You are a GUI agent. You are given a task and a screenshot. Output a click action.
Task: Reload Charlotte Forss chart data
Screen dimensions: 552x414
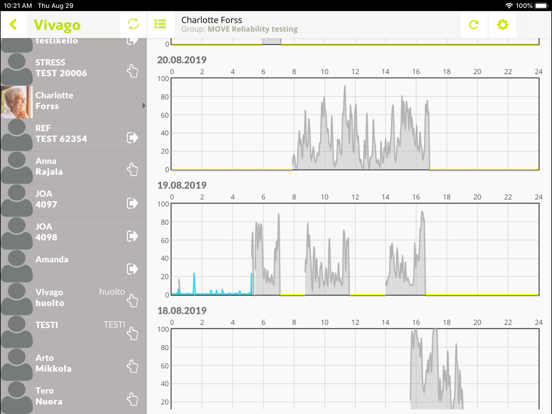[x=473, y=24]
